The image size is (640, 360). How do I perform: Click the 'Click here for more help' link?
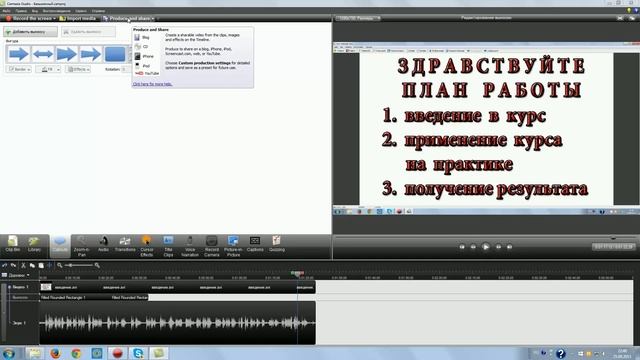coord(152,84)
